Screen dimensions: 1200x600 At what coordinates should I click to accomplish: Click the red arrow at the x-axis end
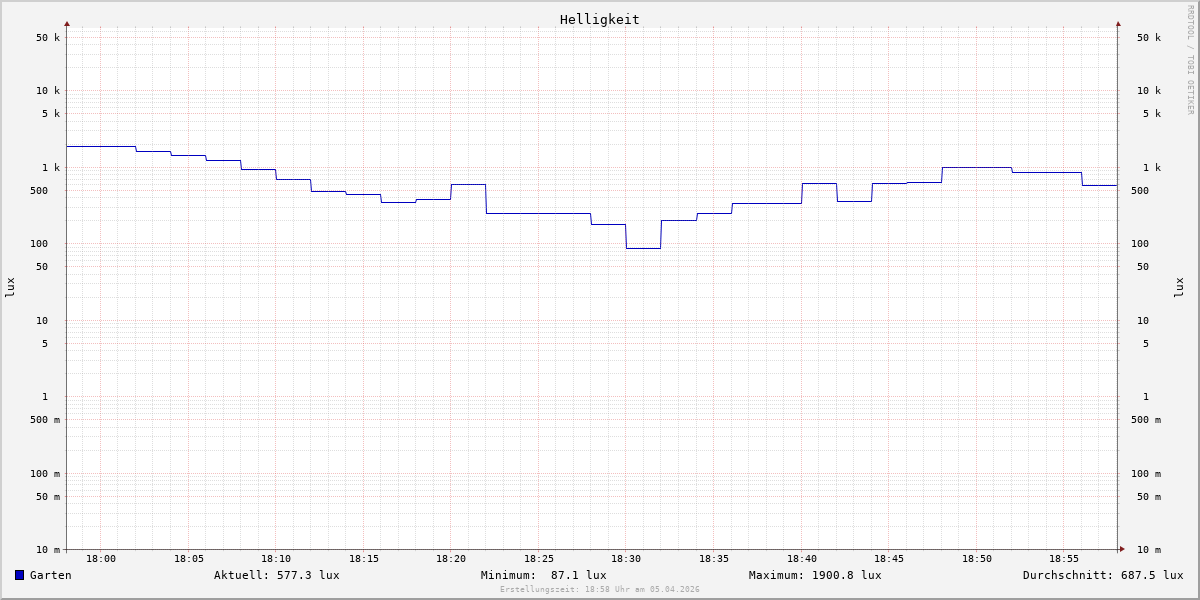tap(1122, 549)
